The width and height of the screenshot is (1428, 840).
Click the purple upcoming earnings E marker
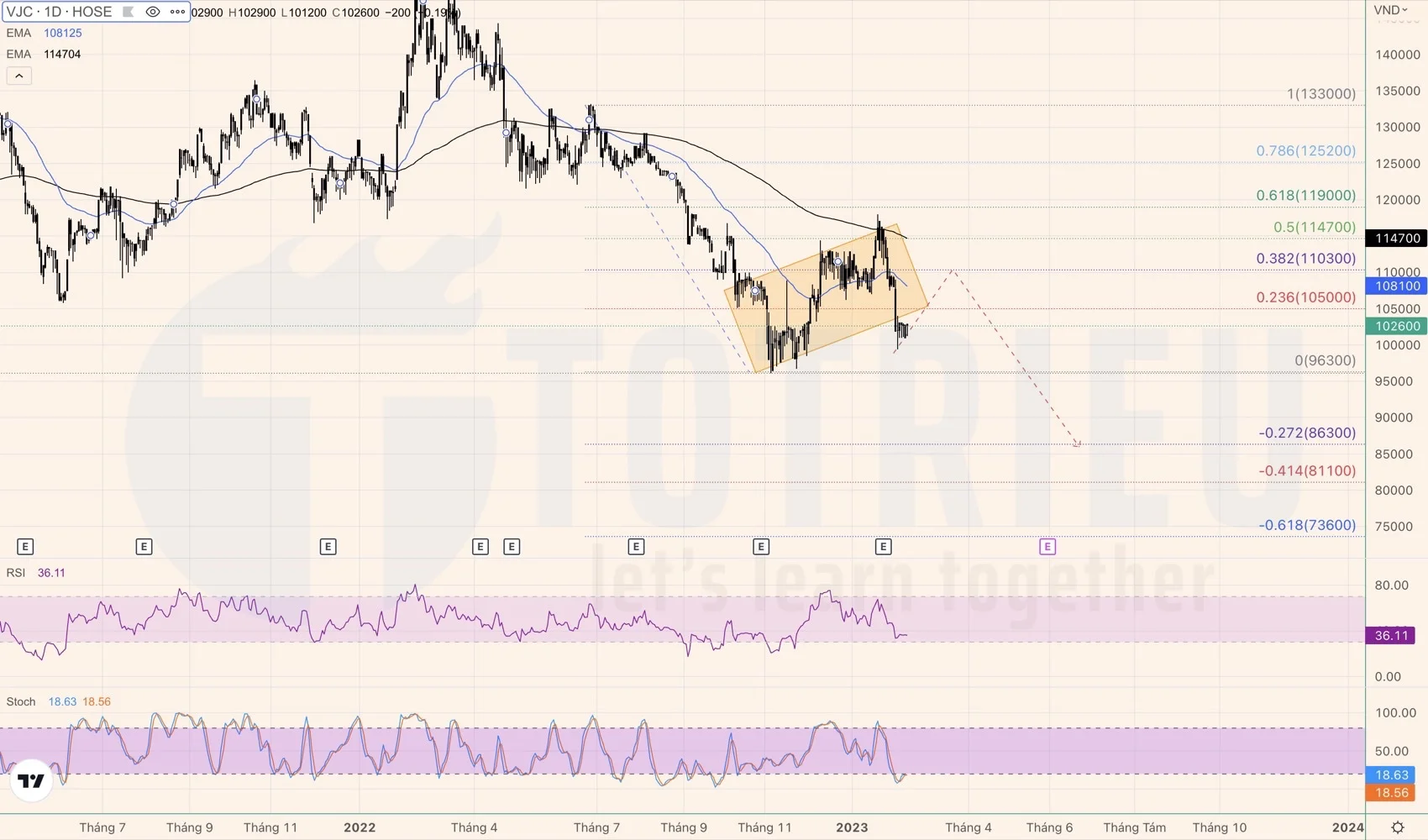pyautogui.click(x=1047, y=546)
